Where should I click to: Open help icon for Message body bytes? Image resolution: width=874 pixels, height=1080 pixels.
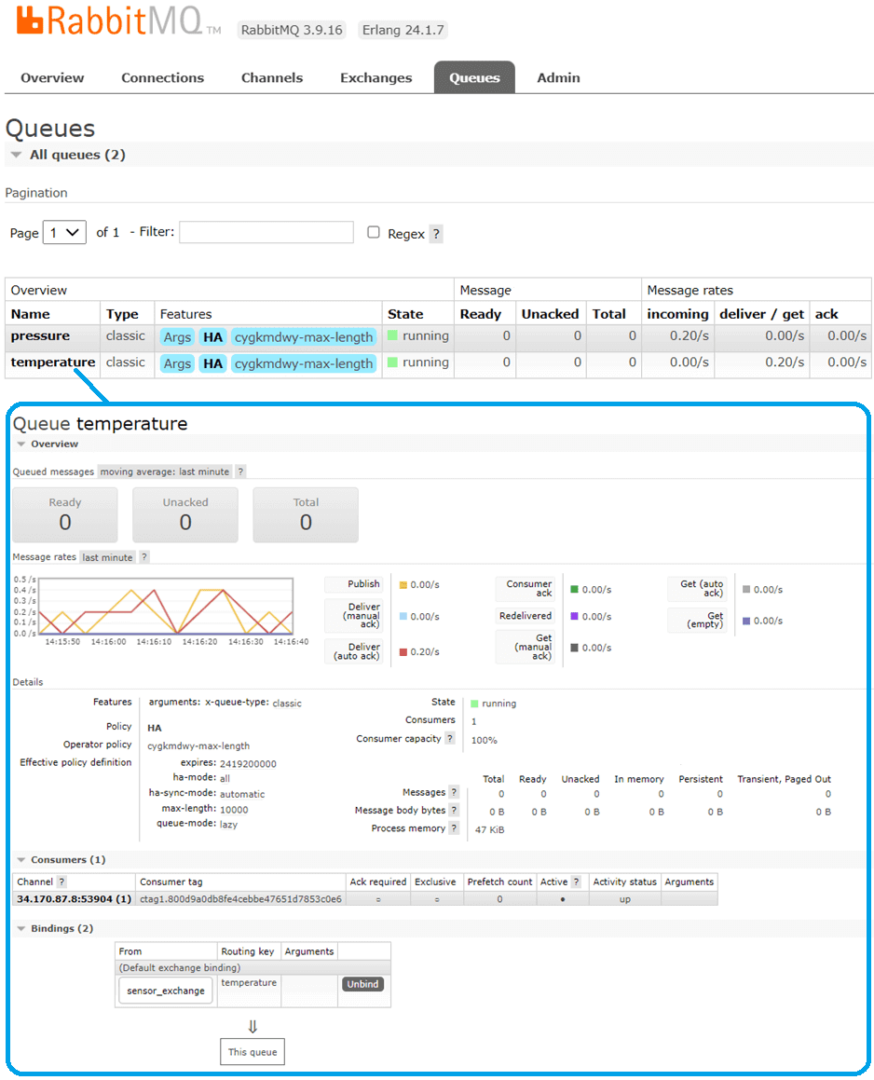click(x=454, y=811)
